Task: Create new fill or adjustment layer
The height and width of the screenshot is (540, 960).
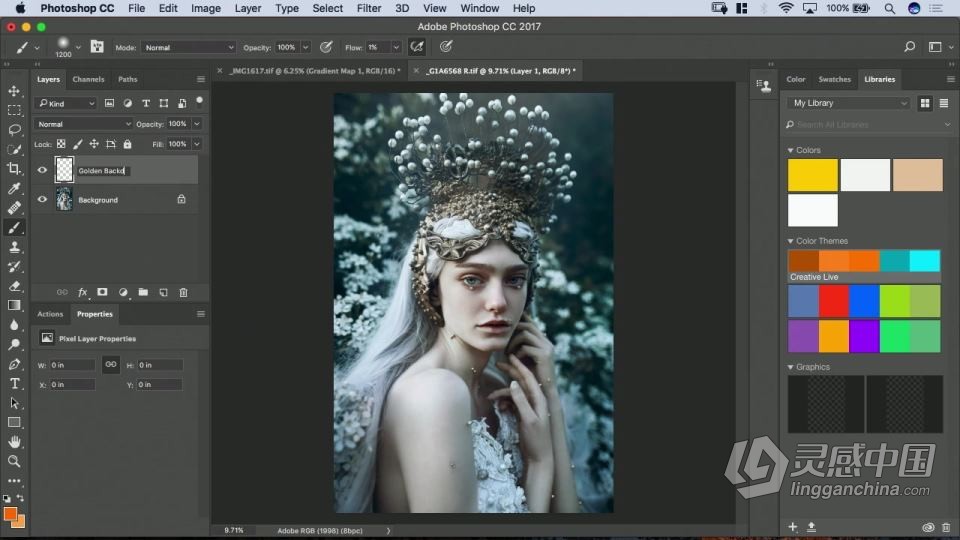Action: point(123,293)
